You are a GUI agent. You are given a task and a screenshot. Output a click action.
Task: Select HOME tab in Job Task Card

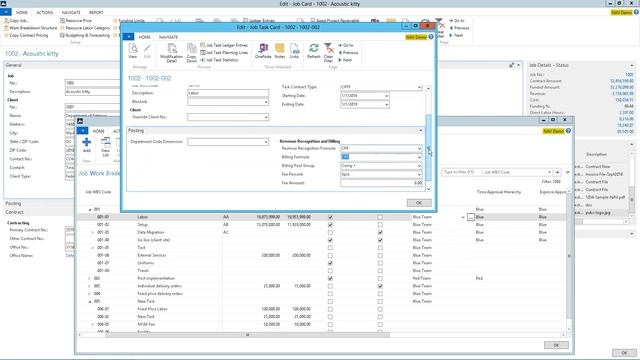coord(144,37)
